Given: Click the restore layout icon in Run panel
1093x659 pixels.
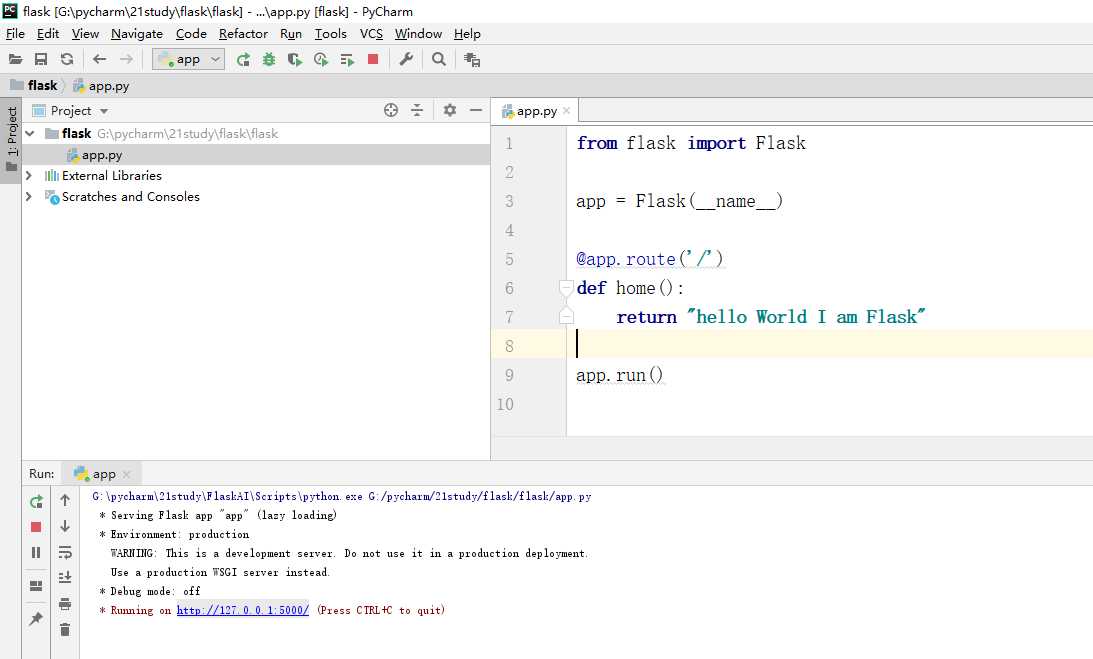Looking at the screenshot, I should (x=36, y=586).
